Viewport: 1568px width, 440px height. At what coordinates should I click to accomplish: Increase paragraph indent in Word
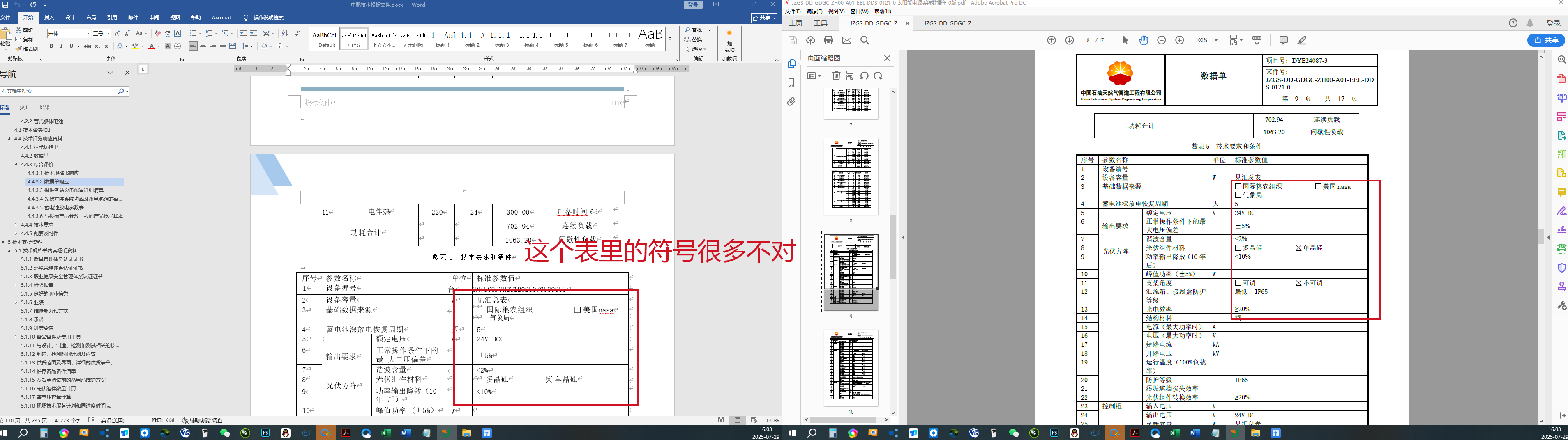pos(253,33)
